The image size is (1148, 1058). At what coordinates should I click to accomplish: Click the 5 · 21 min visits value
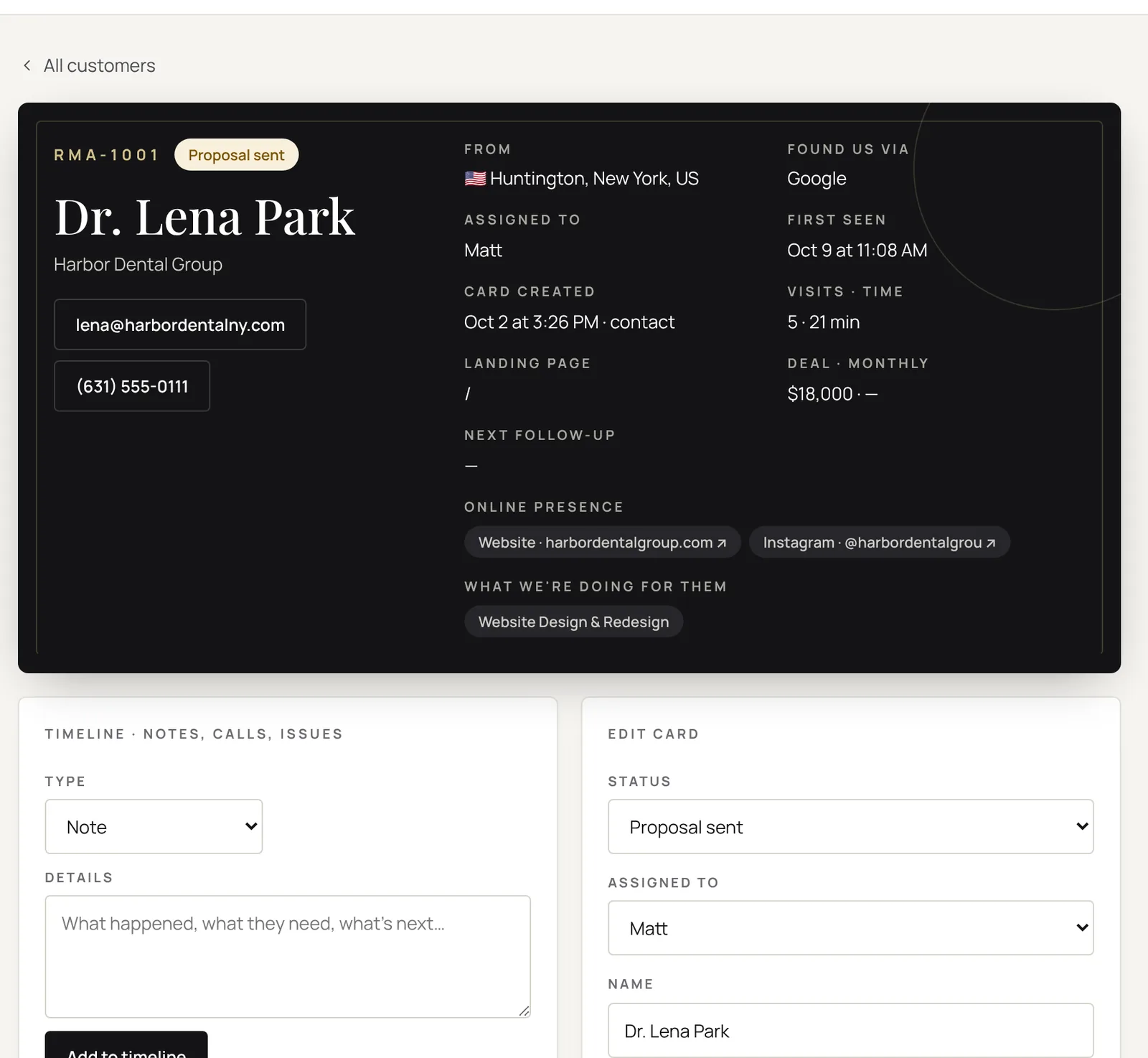tap(823, 322)
